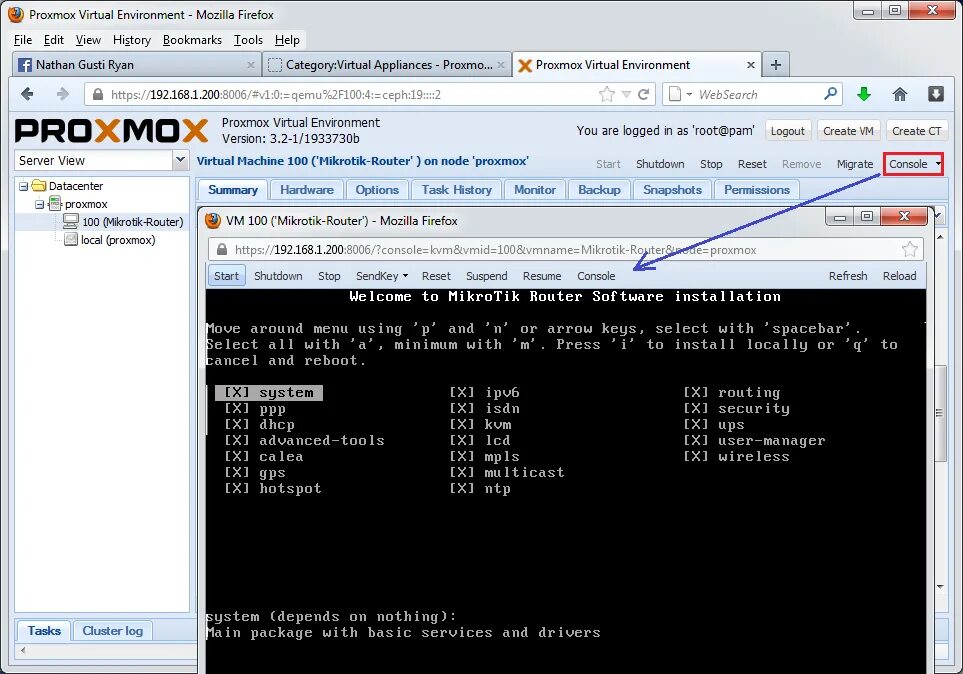Select local (proxmox) storage in tree
The height and width of the screenshot is (674, 963).
(x=118, y=240)
